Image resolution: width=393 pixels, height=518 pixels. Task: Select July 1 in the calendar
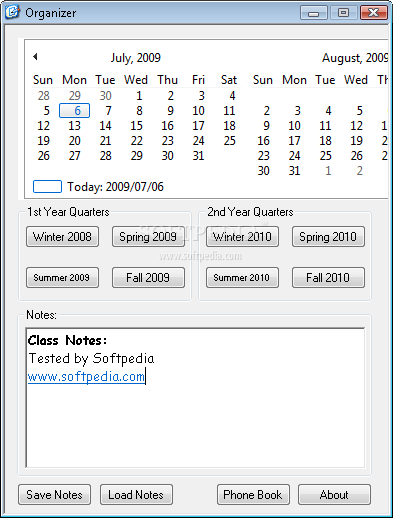(139, 96)
